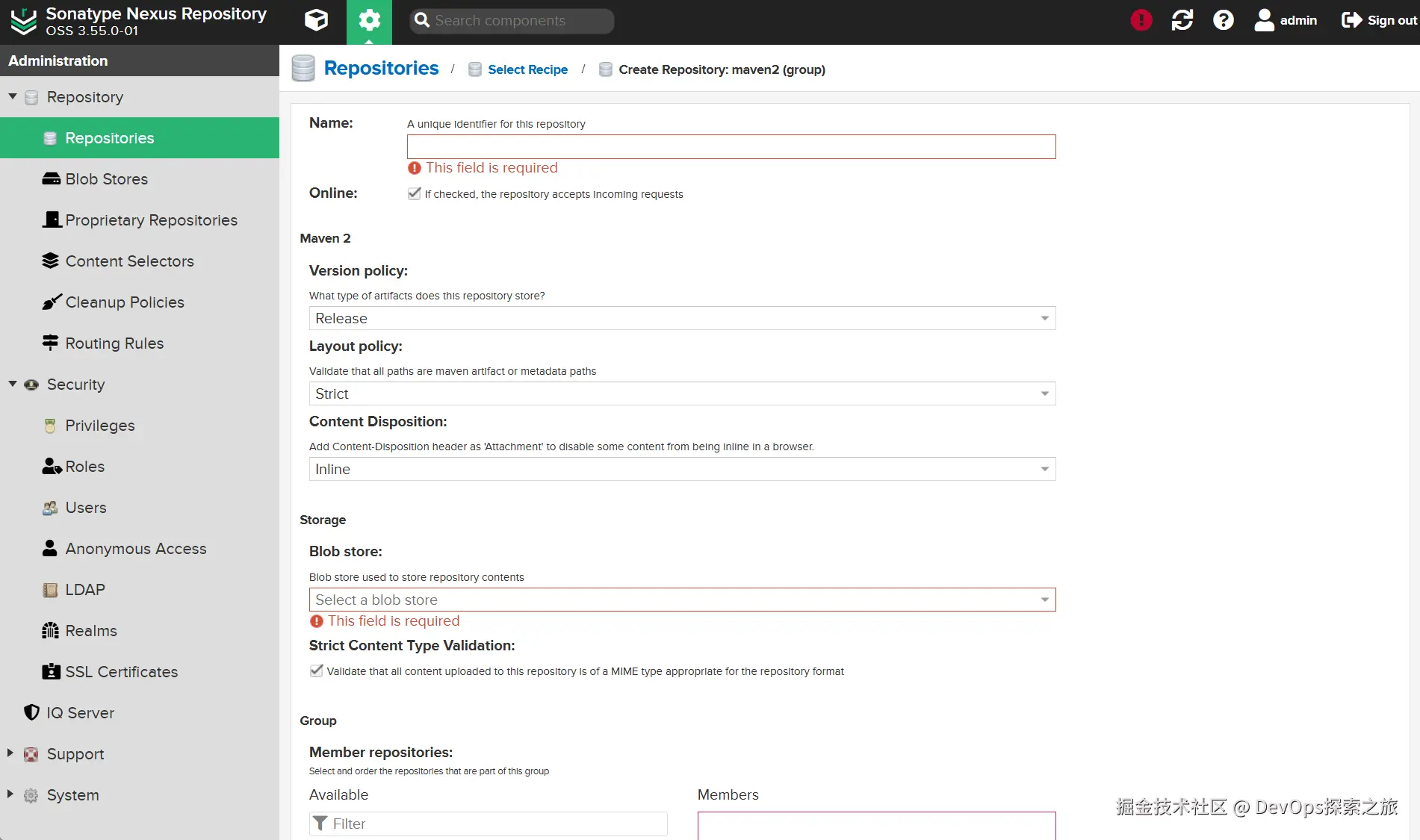Toggle the Strict Content Type Validation checkbox
1420x840 pixels.
click(317, 671)
